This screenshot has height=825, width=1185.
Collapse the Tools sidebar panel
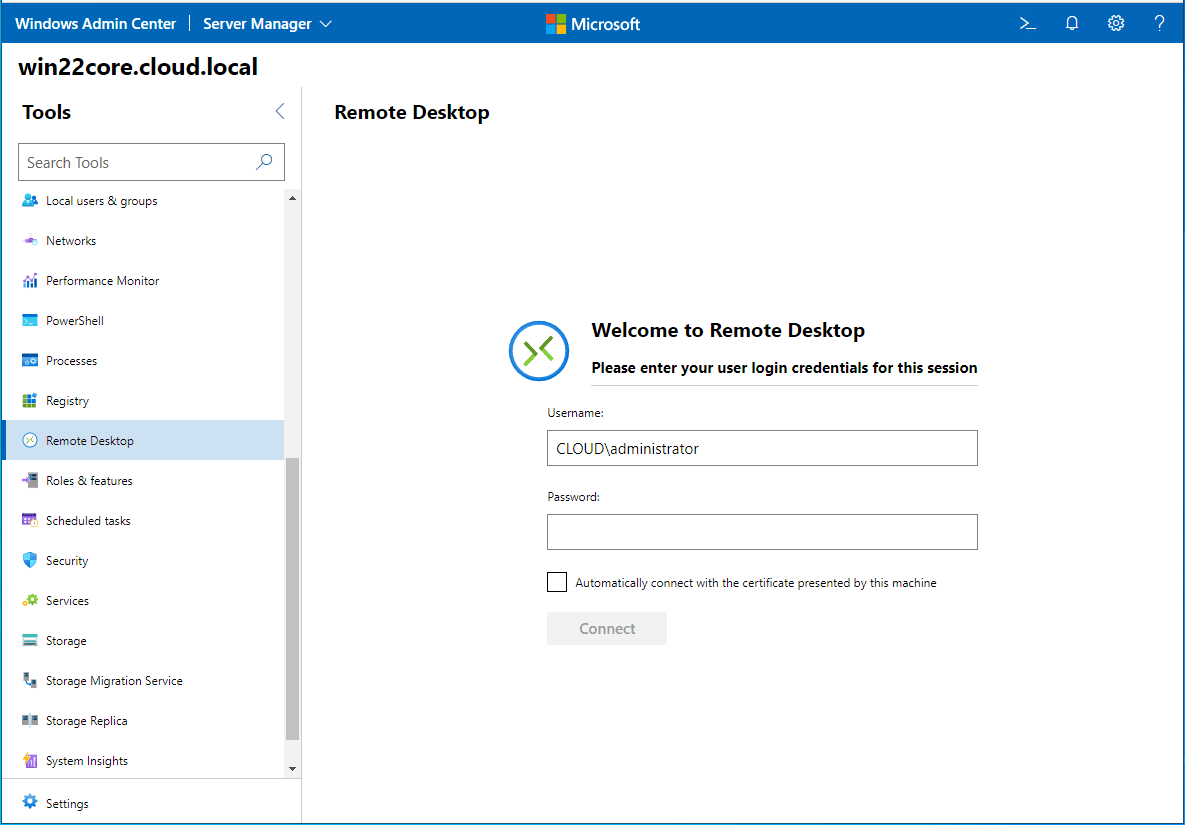[x=279, y=111]
